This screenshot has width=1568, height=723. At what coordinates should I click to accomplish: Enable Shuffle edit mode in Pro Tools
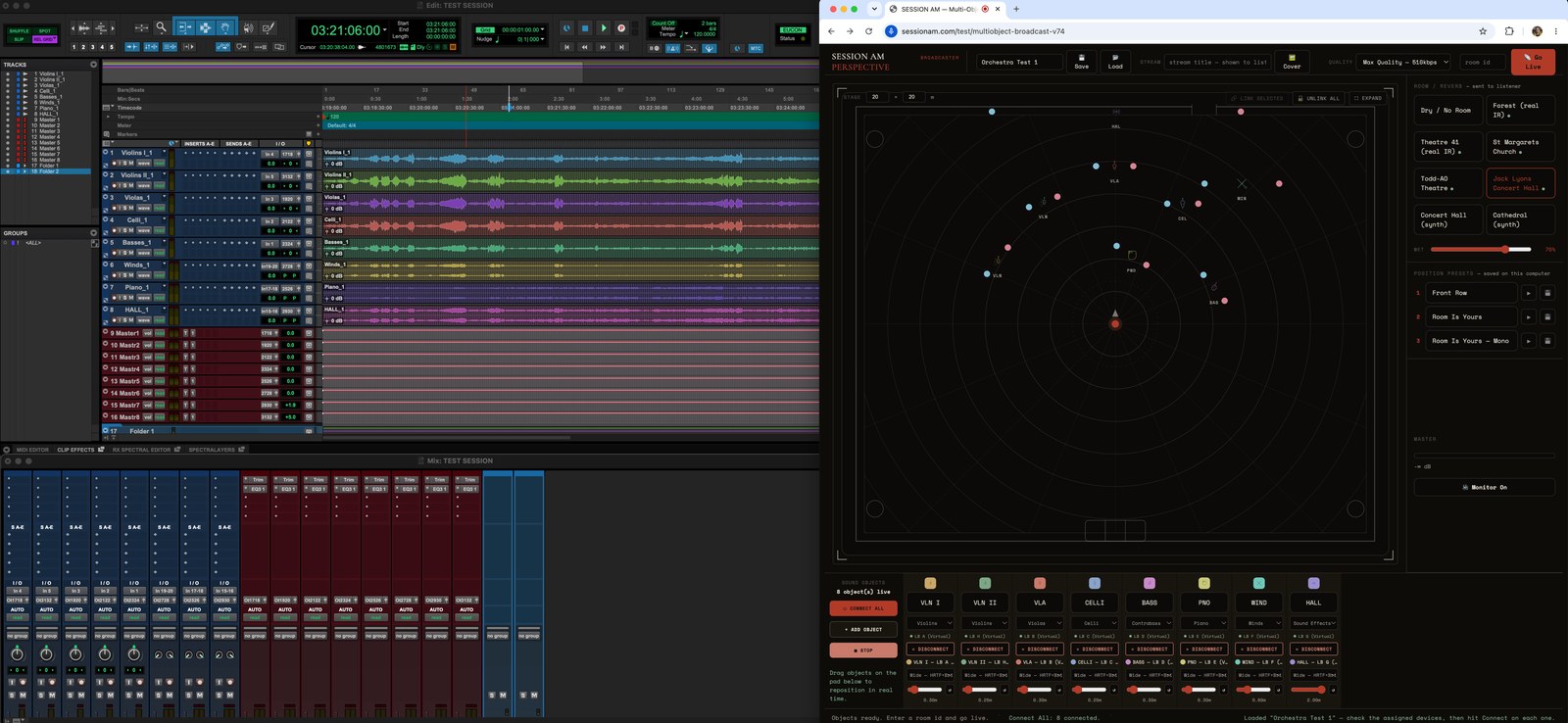click(x=19, y=31)
